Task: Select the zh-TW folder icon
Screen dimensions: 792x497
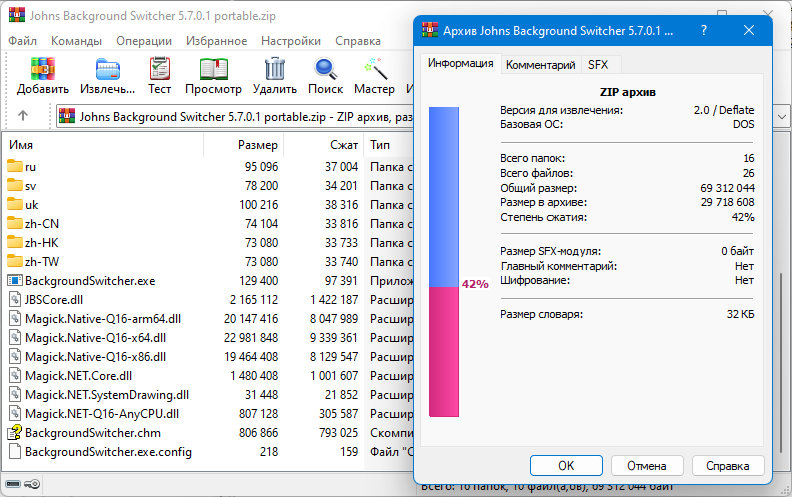Action: pos(15,262)
